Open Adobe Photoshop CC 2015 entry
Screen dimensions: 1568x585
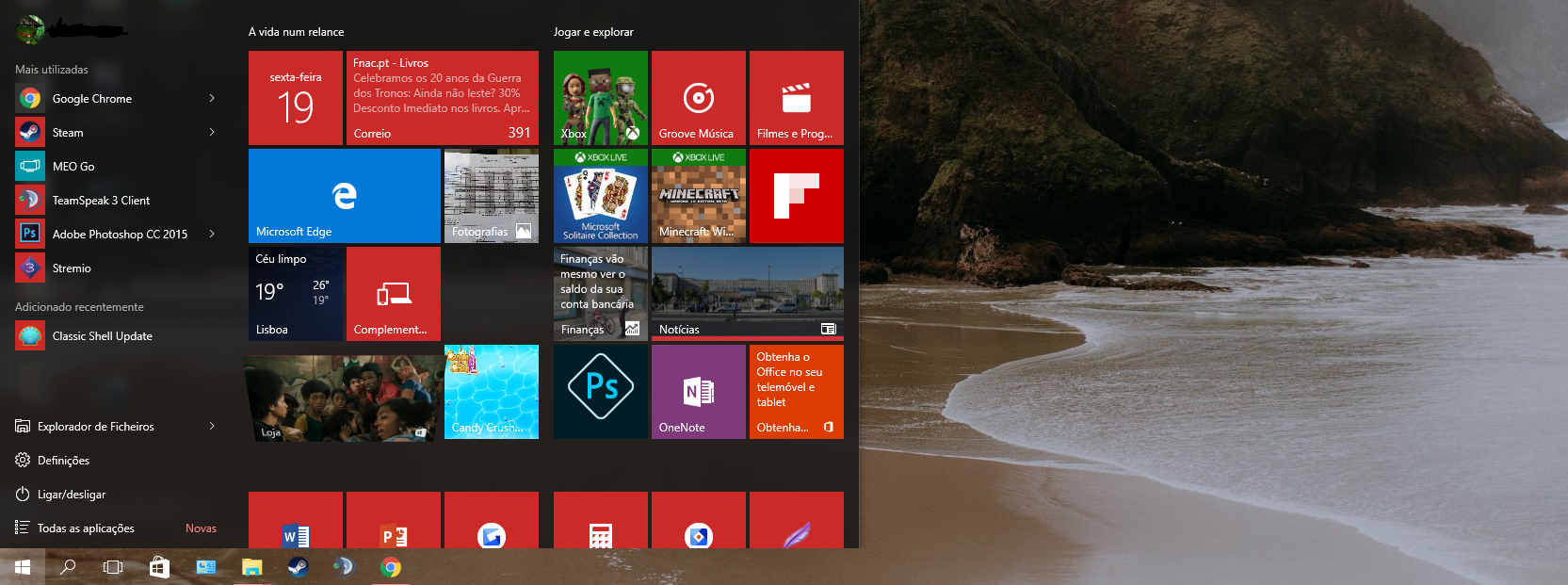pos(116,235)
